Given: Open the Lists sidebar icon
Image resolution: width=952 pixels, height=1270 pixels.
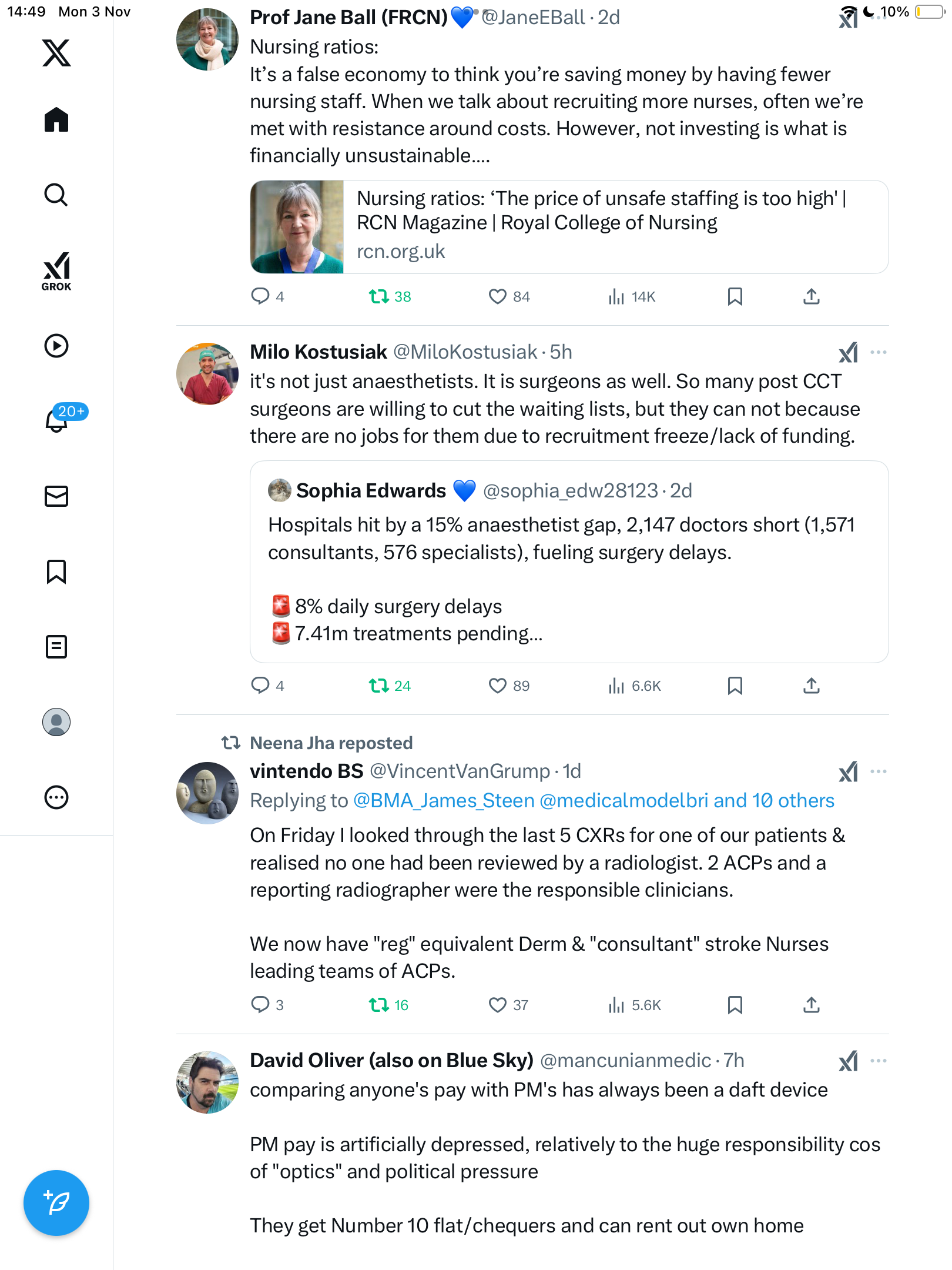Looking at the screenshot, I should (x=56, y=647).
